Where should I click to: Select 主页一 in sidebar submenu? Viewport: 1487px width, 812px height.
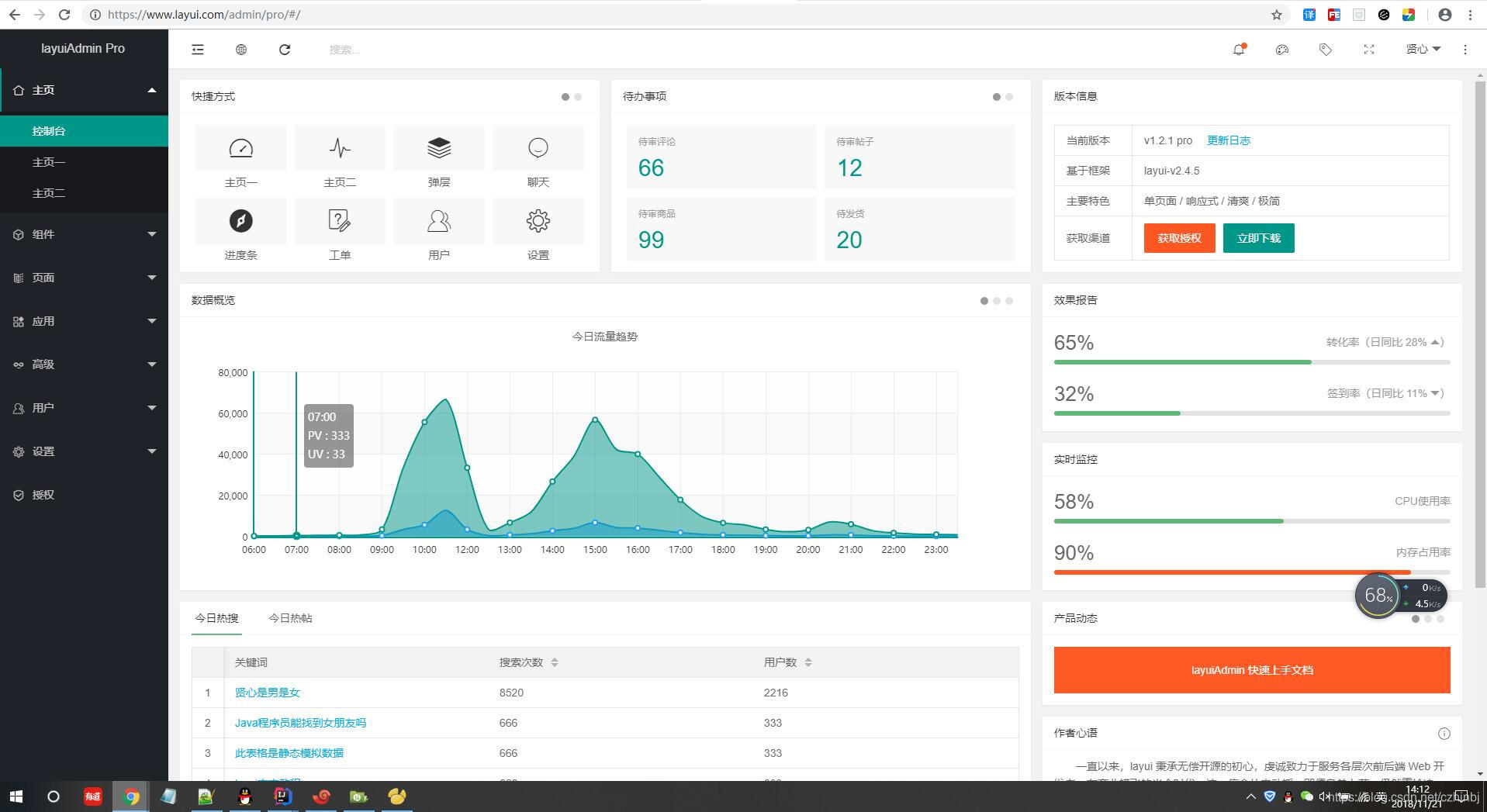click(84, 162)
